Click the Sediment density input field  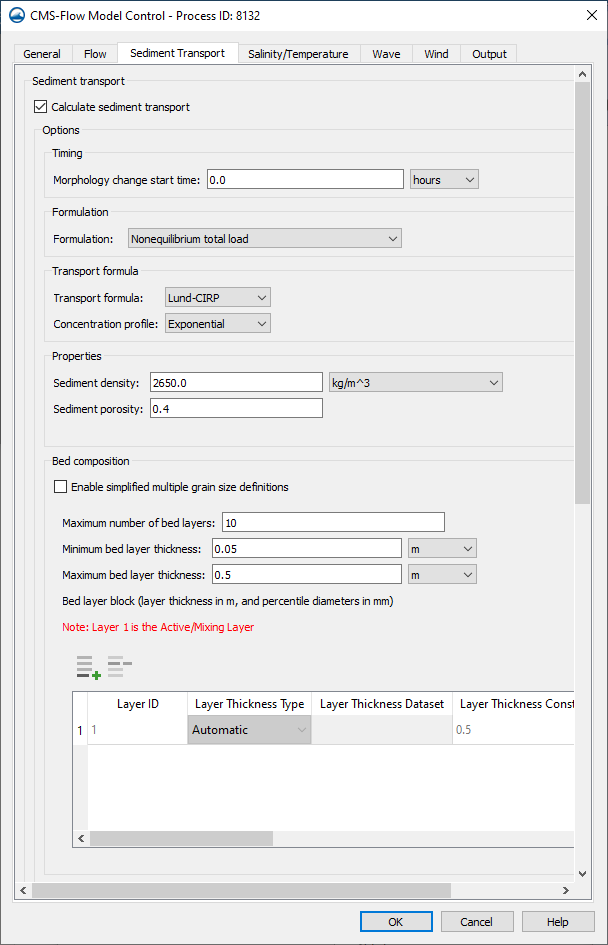tap(236, 382)
